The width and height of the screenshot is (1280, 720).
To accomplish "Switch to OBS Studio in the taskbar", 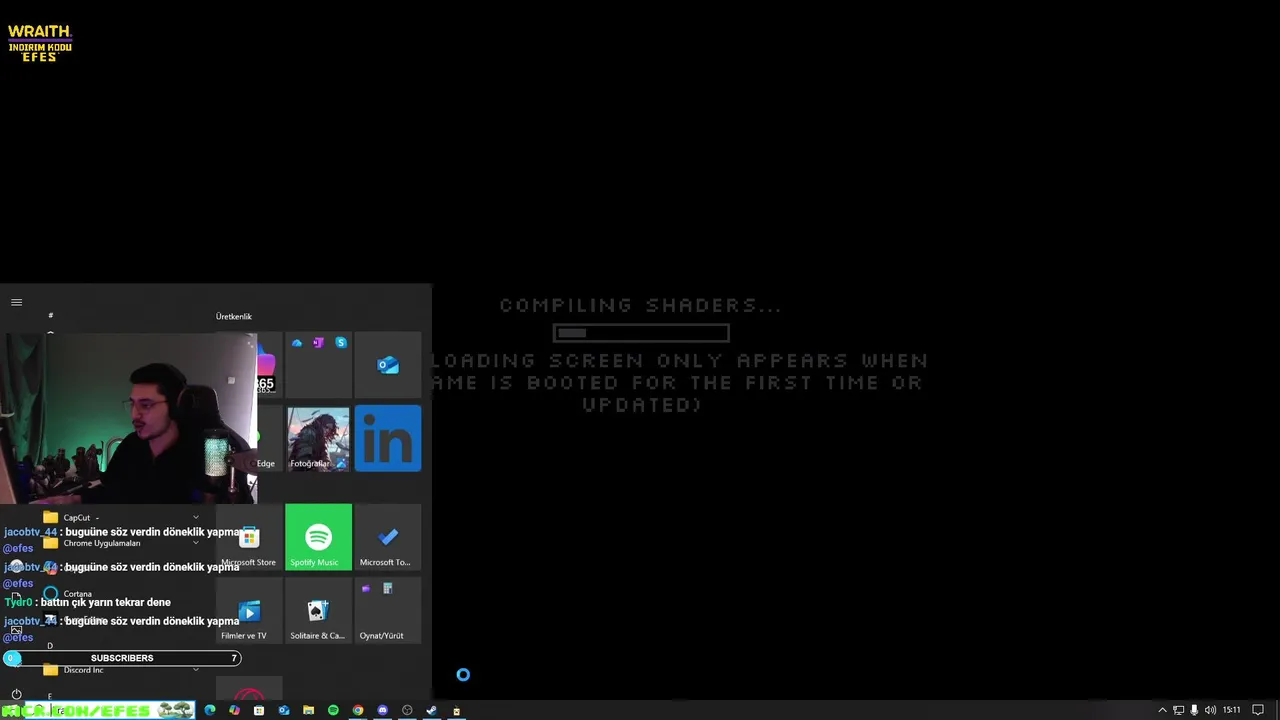I will point(407,710).
